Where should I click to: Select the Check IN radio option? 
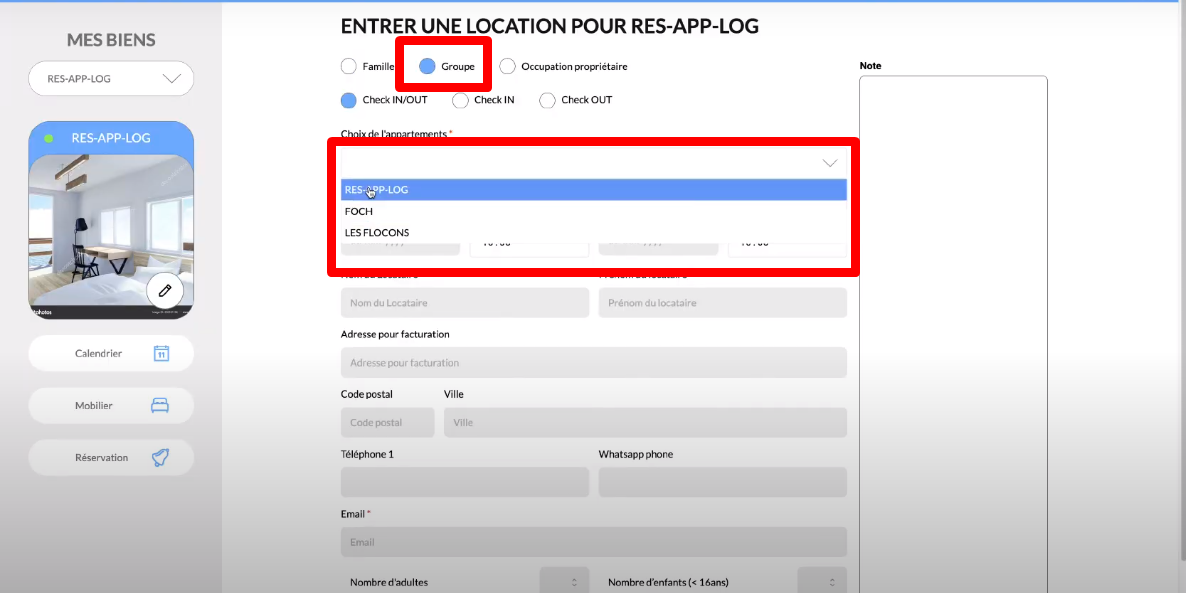(460, 100)
